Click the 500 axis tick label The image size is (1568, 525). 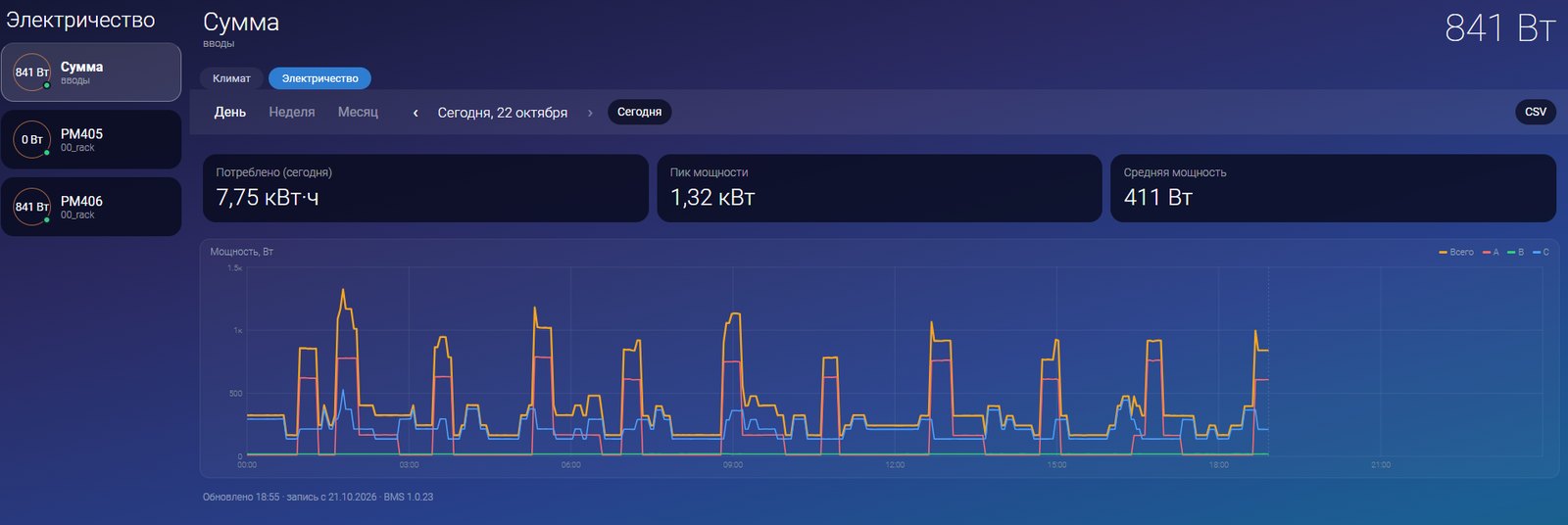(235, 394)
